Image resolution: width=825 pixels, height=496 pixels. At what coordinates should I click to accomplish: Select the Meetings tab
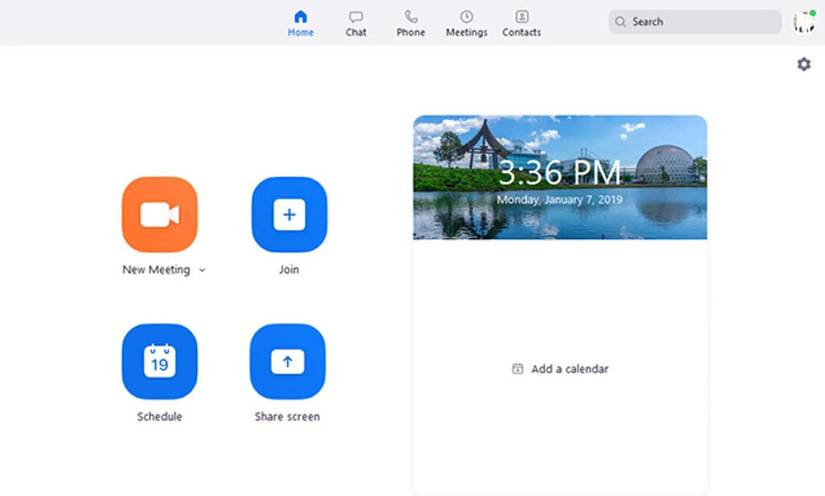pyautogui.click(x=466, y=23)
